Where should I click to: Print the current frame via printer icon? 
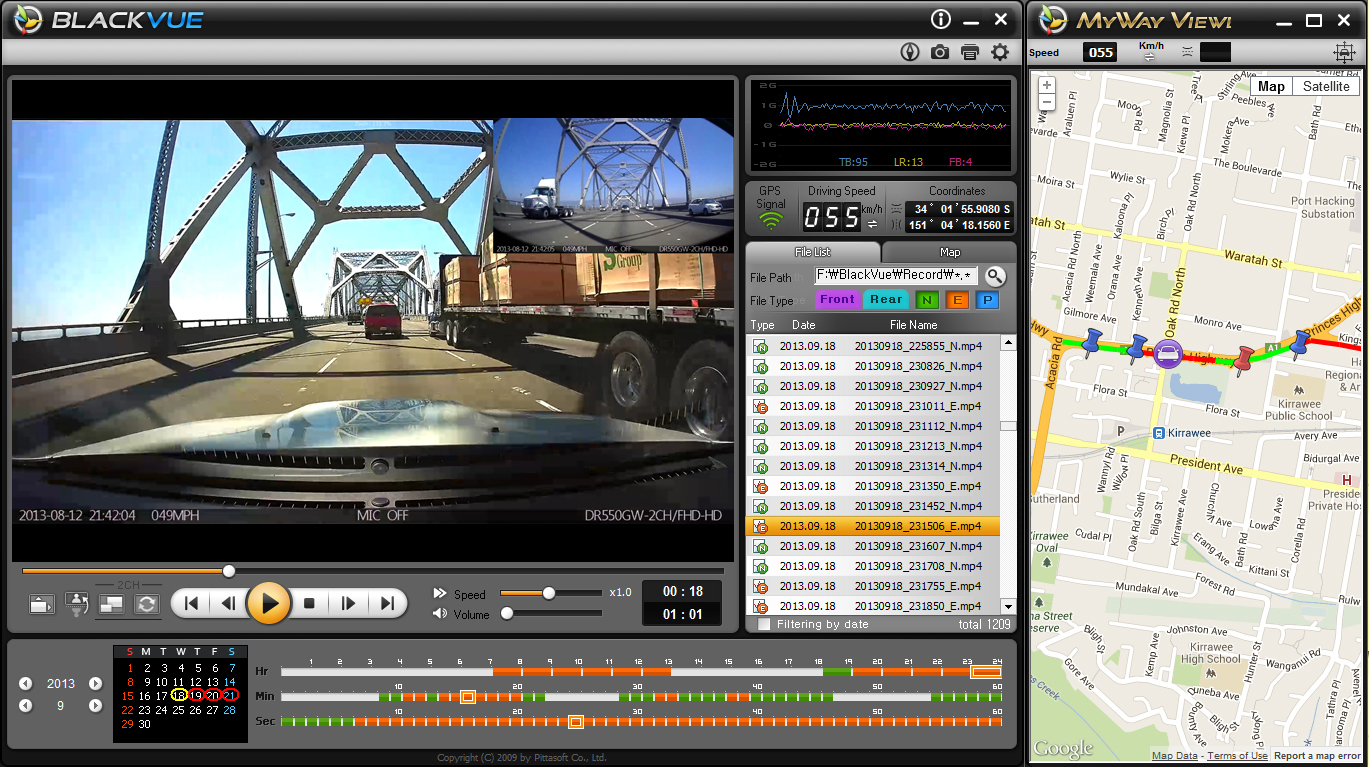[x=969, y=52]
